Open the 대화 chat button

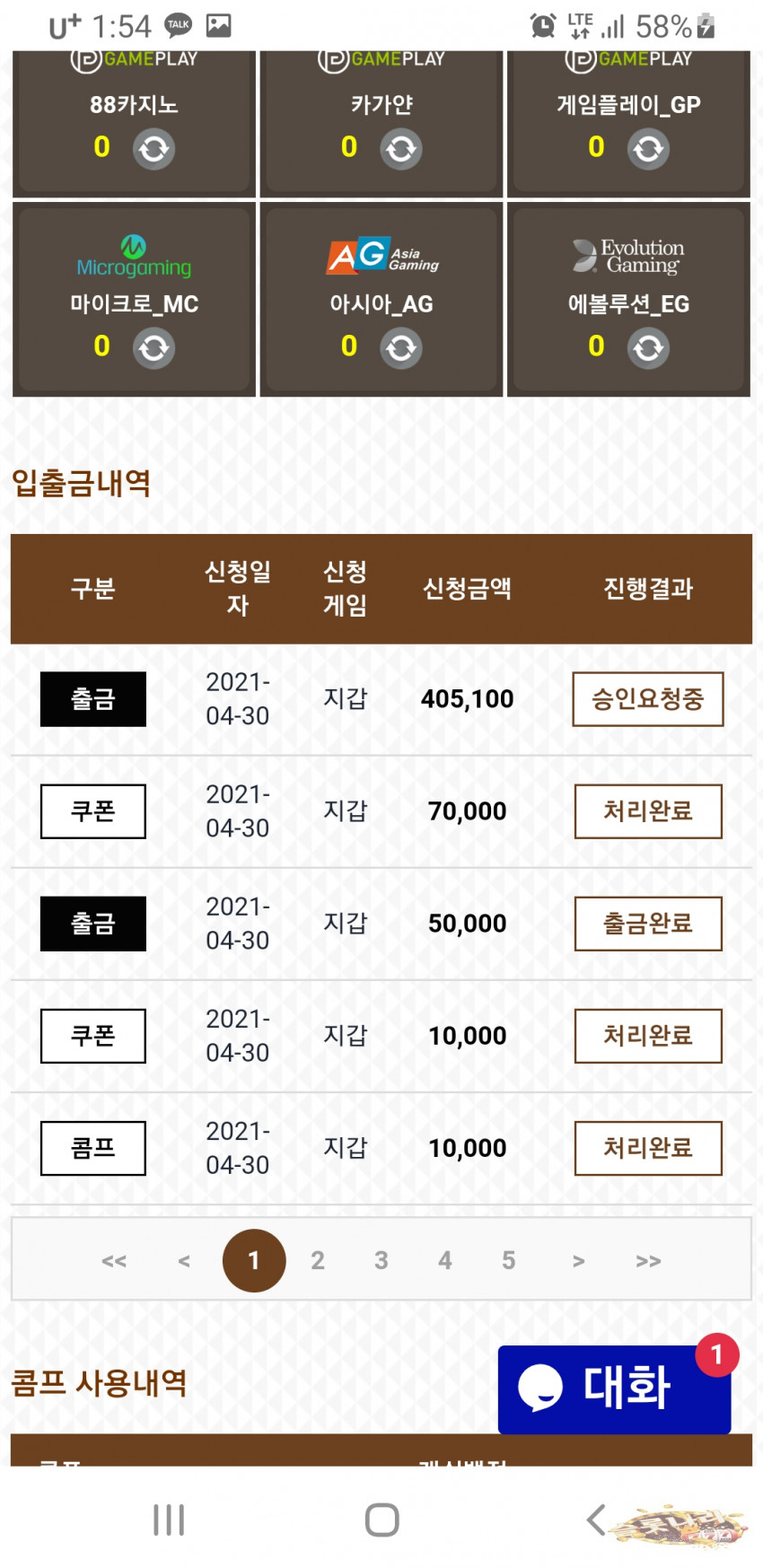click(x=615, y=1388)
